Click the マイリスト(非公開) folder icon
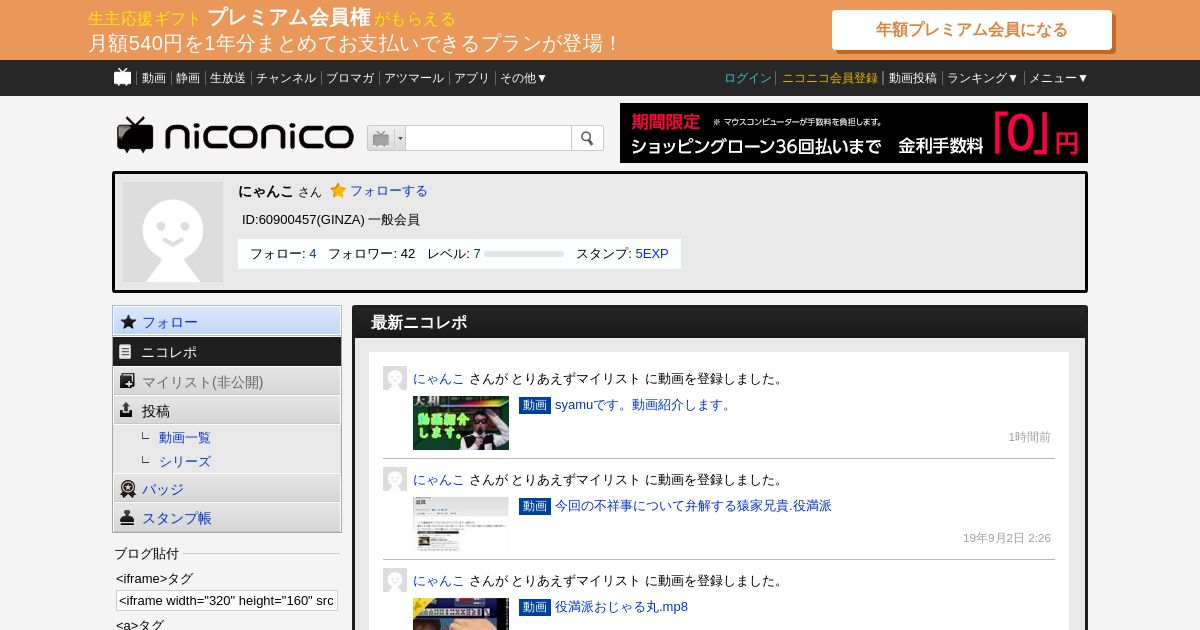 127,381
